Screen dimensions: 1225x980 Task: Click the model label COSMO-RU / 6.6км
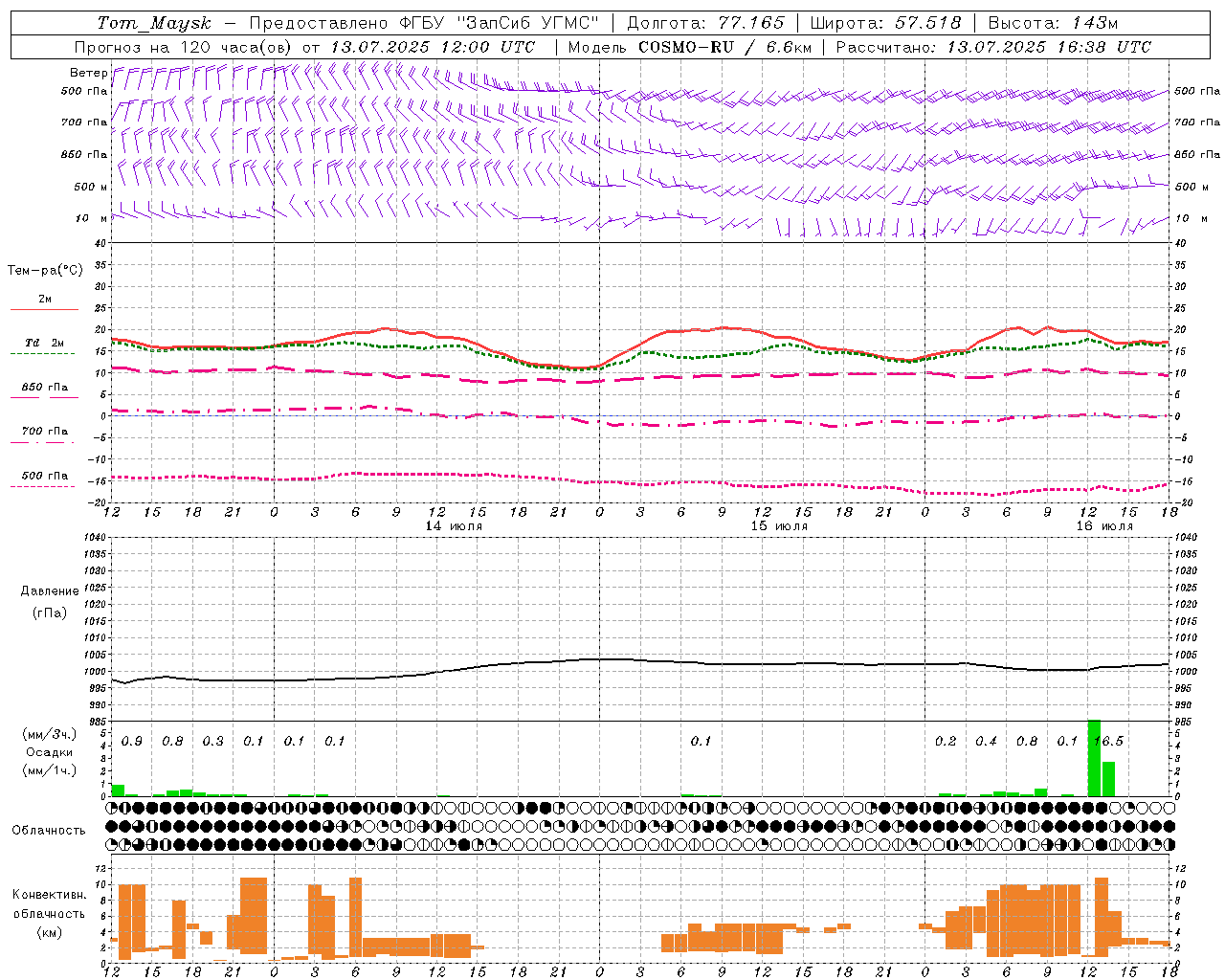pyautogui.click(x=725, y=47)
